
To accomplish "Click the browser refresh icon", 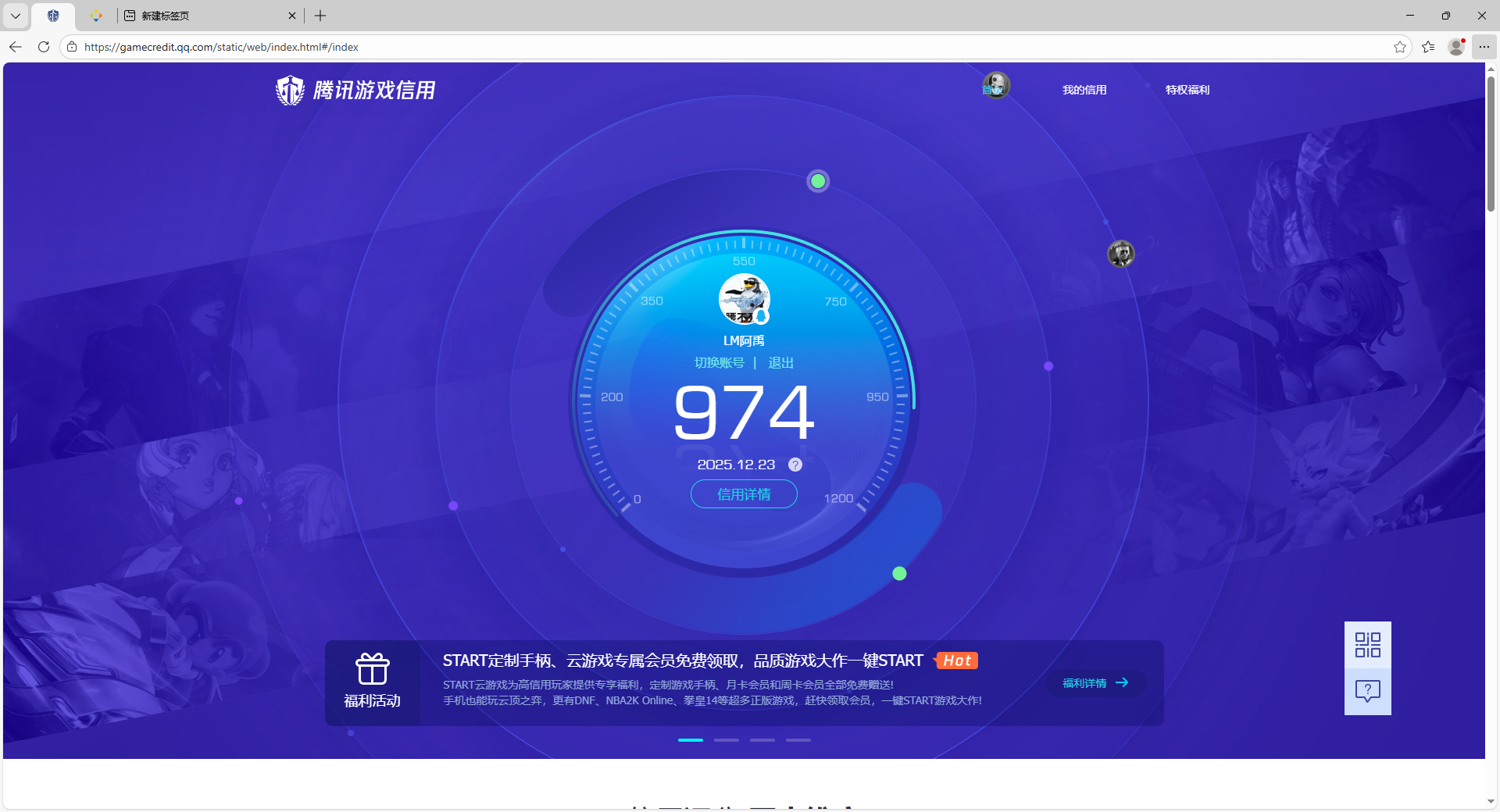I will pos(43,47).
